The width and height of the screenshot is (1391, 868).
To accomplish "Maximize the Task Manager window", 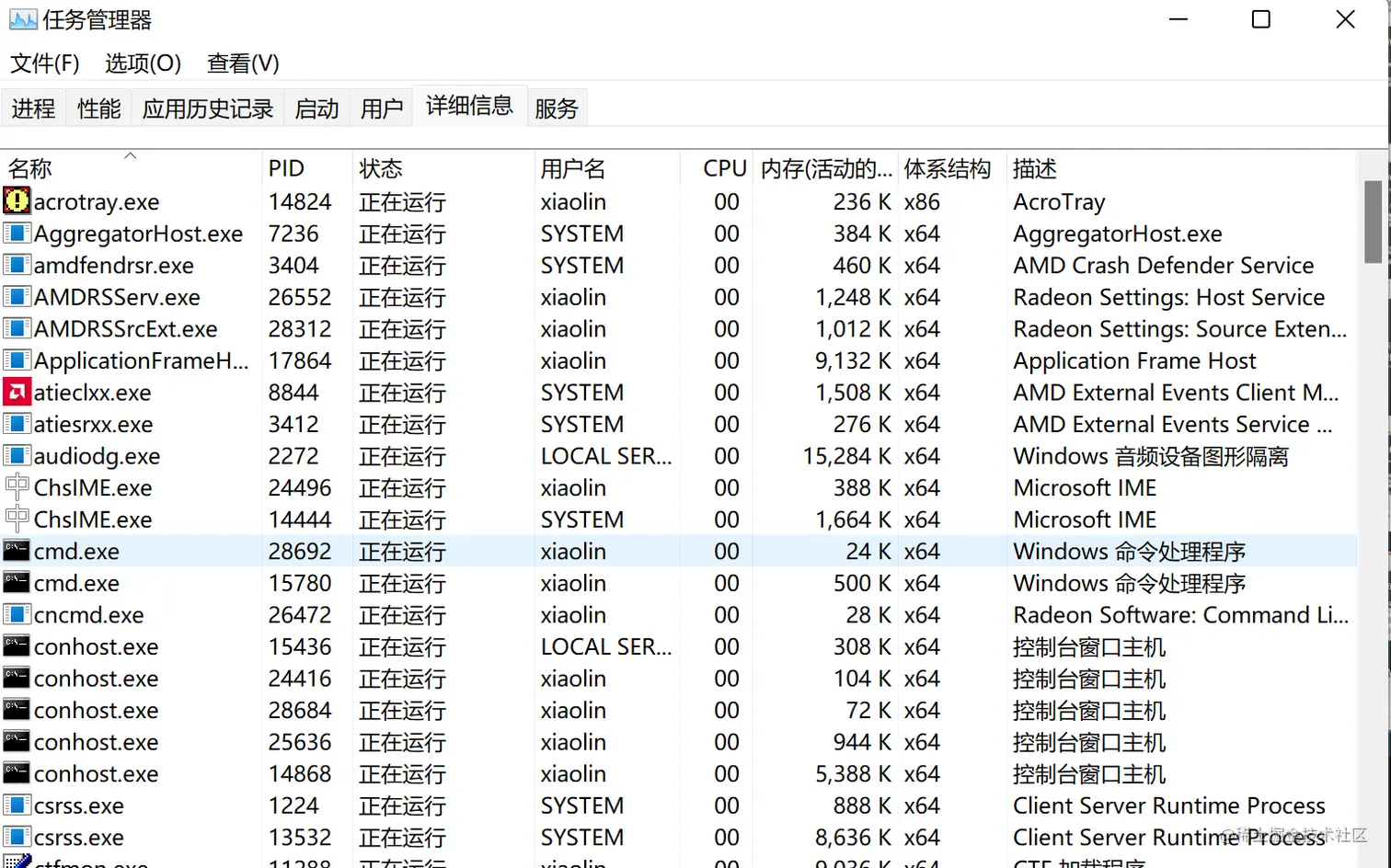I will pos(1261,19).
